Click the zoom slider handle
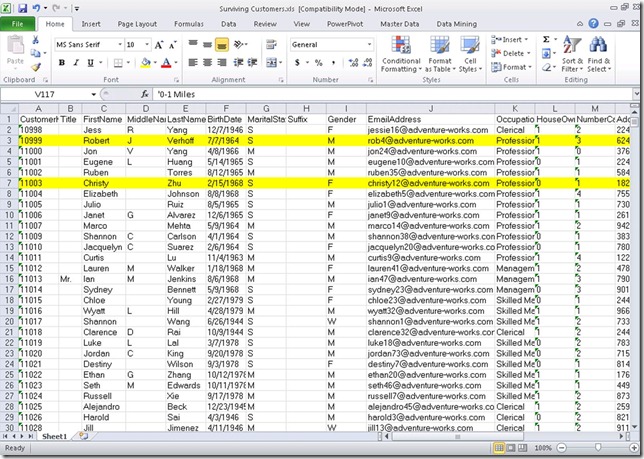Screen dimensions: 644x459 [x=598, y=448]
